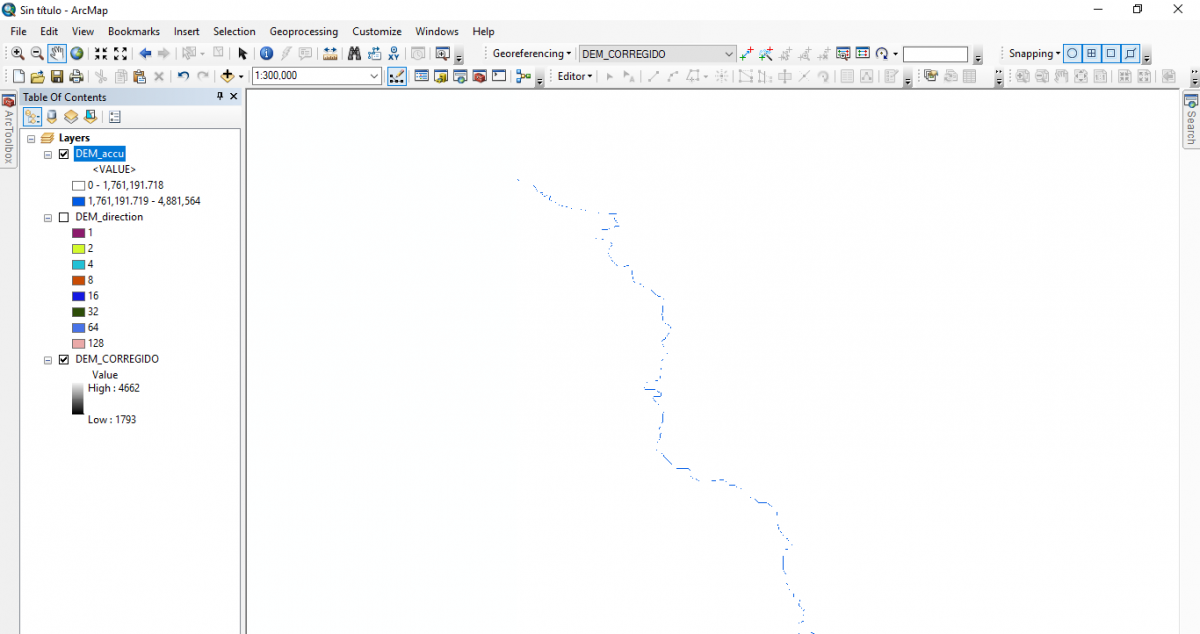Collapse the DEM_accu layer legend

tap(47, 153)
